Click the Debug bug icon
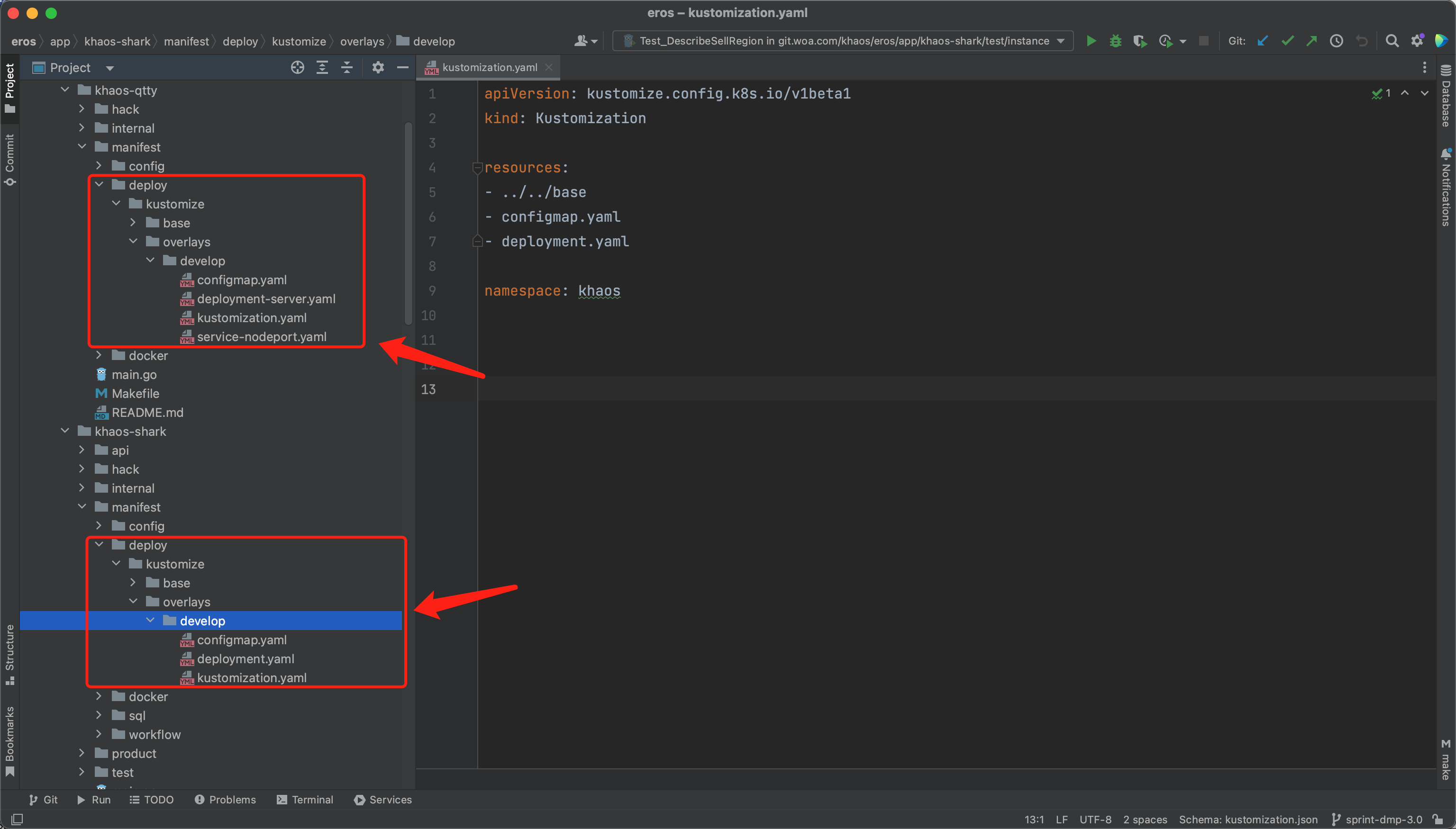1456x829 pixels. point(1115,41)
